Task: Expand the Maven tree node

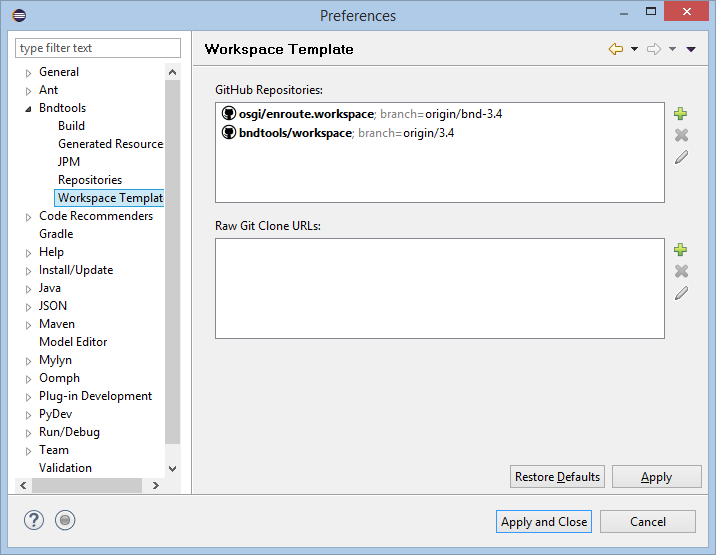Action: click(x=28, y=325)
